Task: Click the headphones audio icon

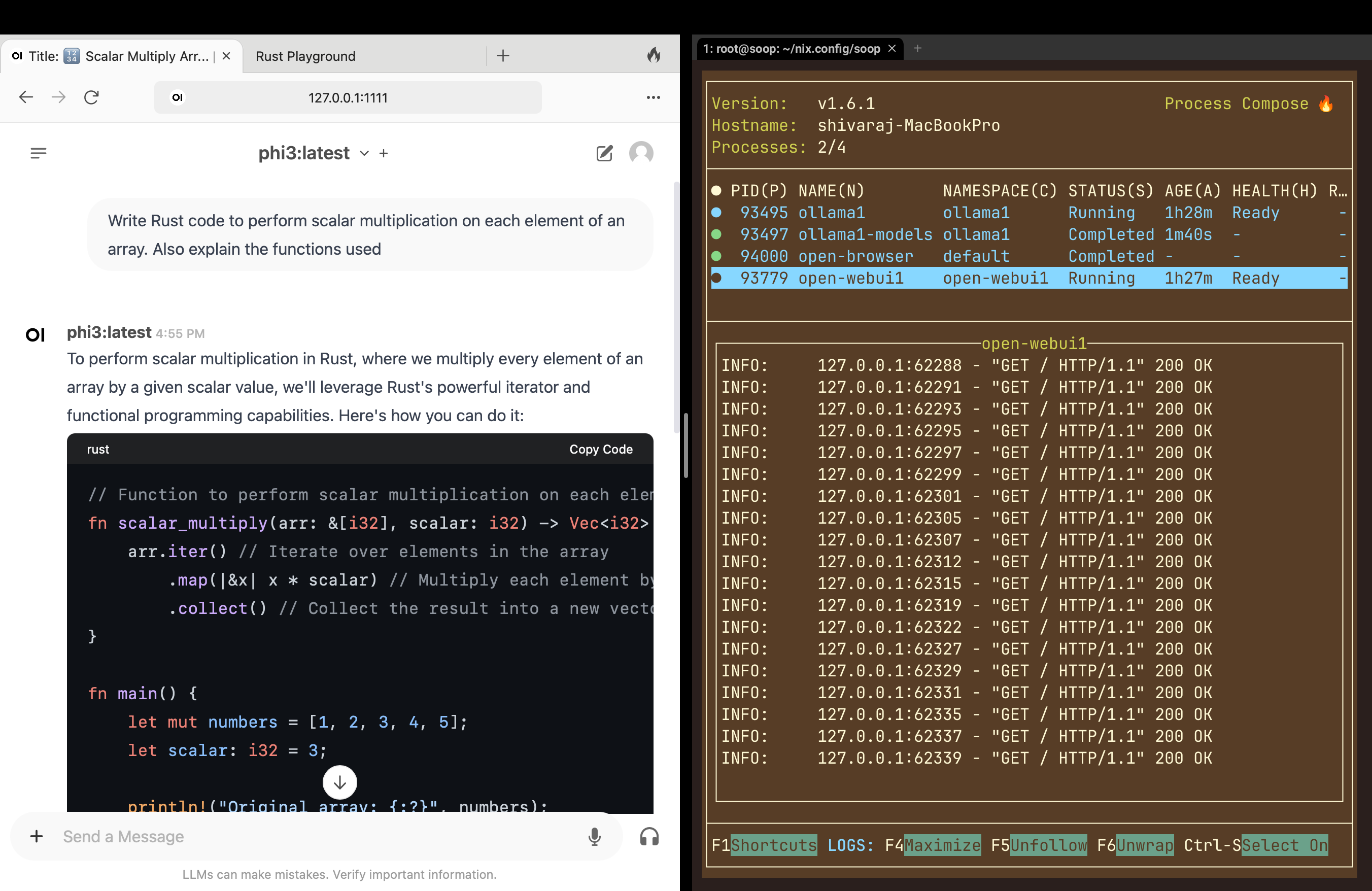Action: pos(650,838)
